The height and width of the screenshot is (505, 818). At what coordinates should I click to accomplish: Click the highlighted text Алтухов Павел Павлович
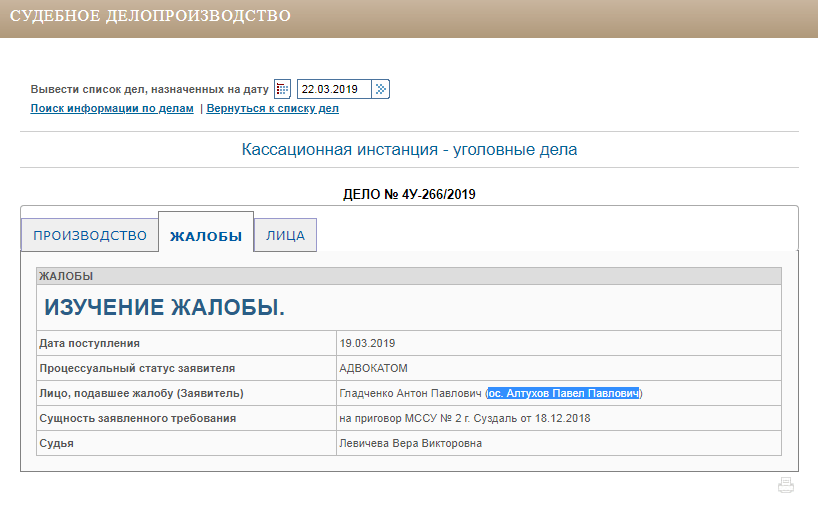563,393
